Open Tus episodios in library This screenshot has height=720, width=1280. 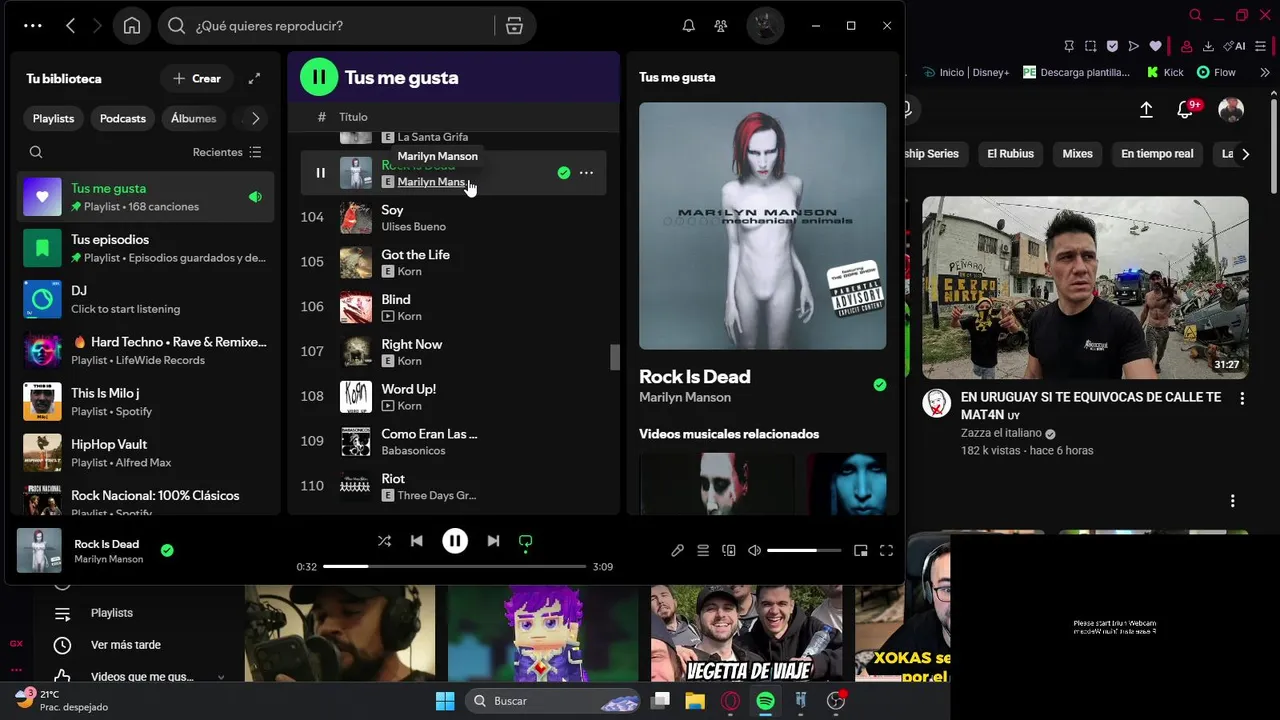pos(146,248)
